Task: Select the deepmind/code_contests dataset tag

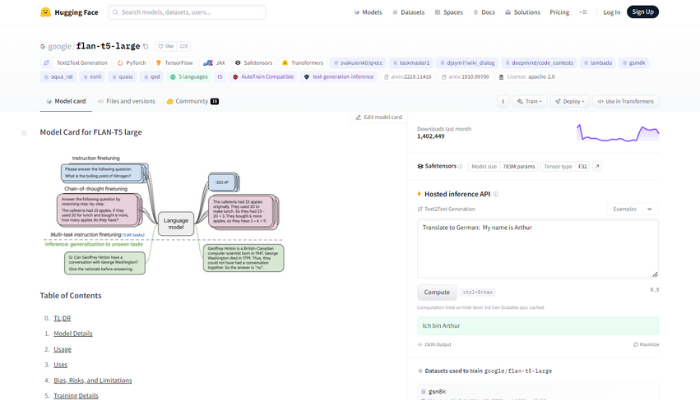Action: (539, 63)
